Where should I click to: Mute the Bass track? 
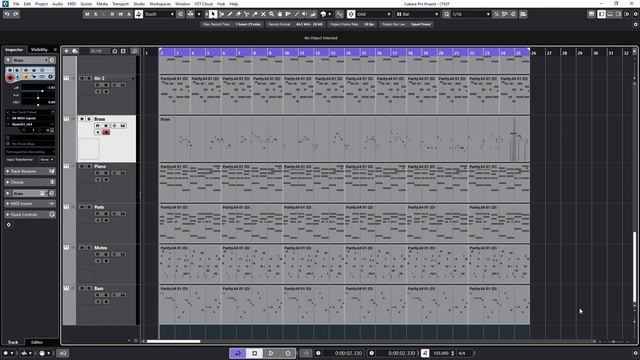(82, 288)
